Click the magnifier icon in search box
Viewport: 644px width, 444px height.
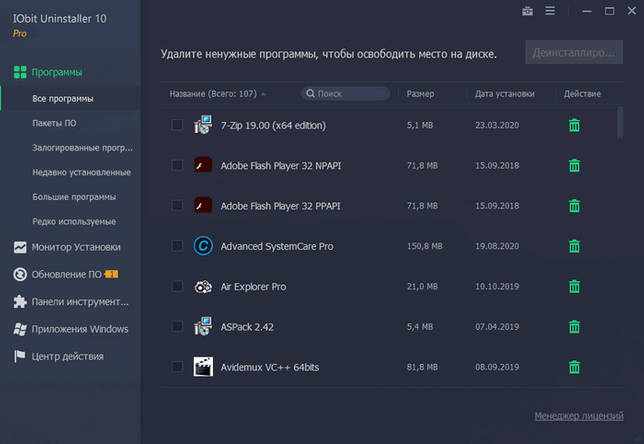point(310,94)
